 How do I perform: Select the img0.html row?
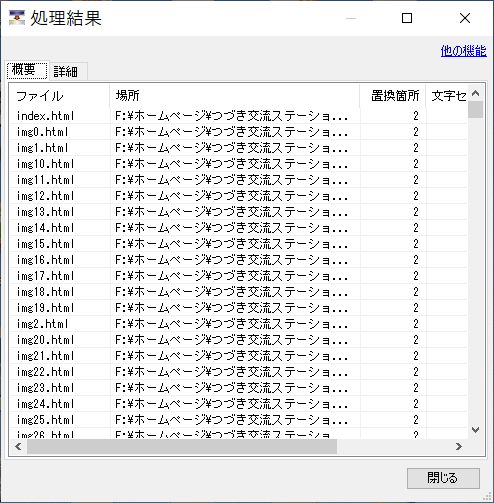pyautogui.click(x=238, y=132)
